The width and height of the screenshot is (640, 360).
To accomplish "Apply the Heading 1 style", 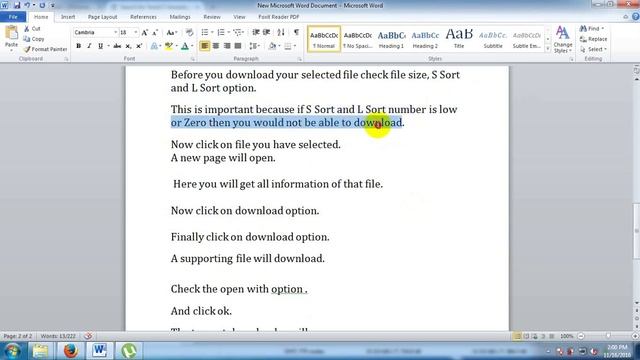I will click(391, 39).
